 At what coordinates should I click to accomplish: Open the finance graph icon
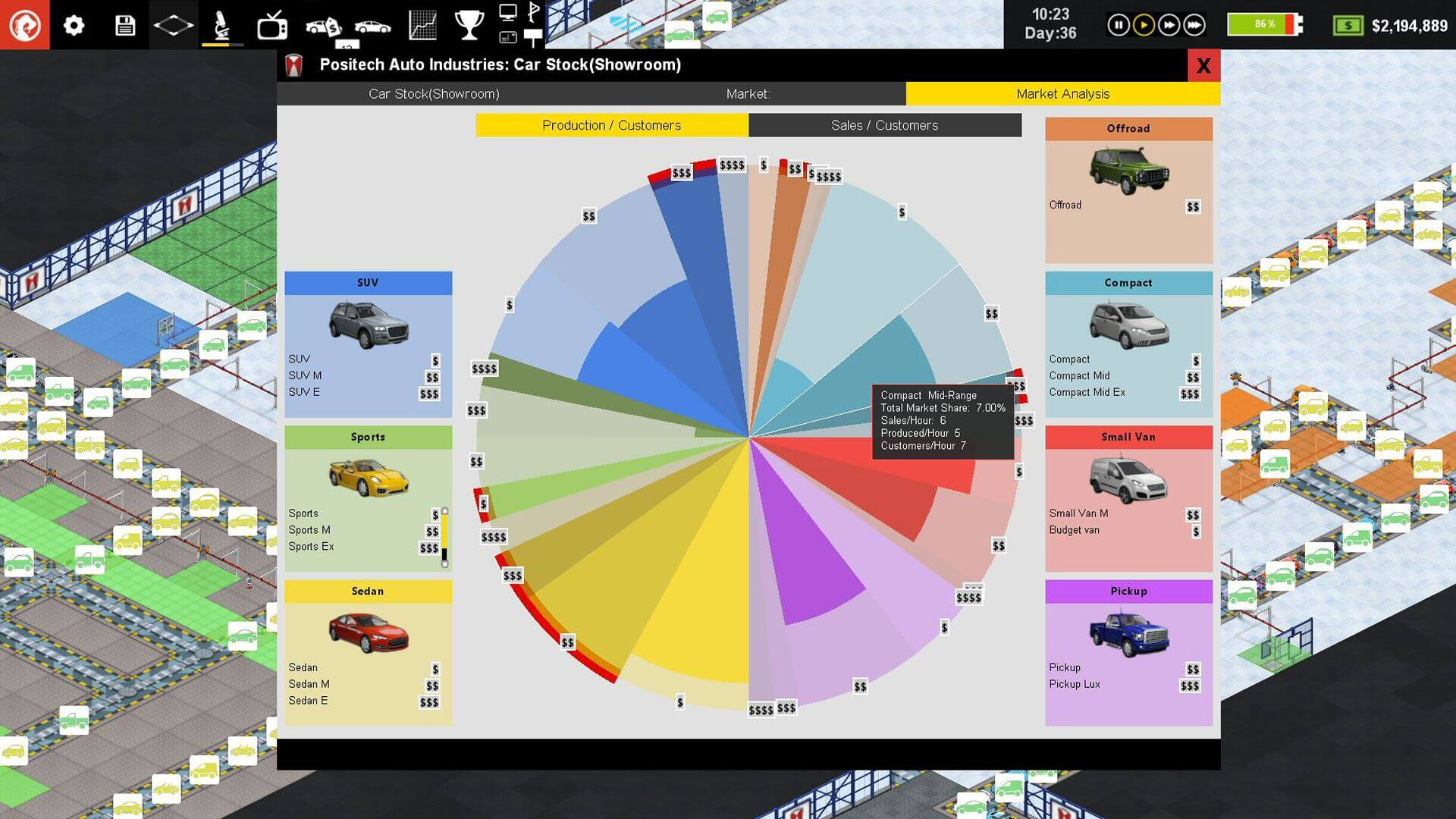(x=422, y=25)
